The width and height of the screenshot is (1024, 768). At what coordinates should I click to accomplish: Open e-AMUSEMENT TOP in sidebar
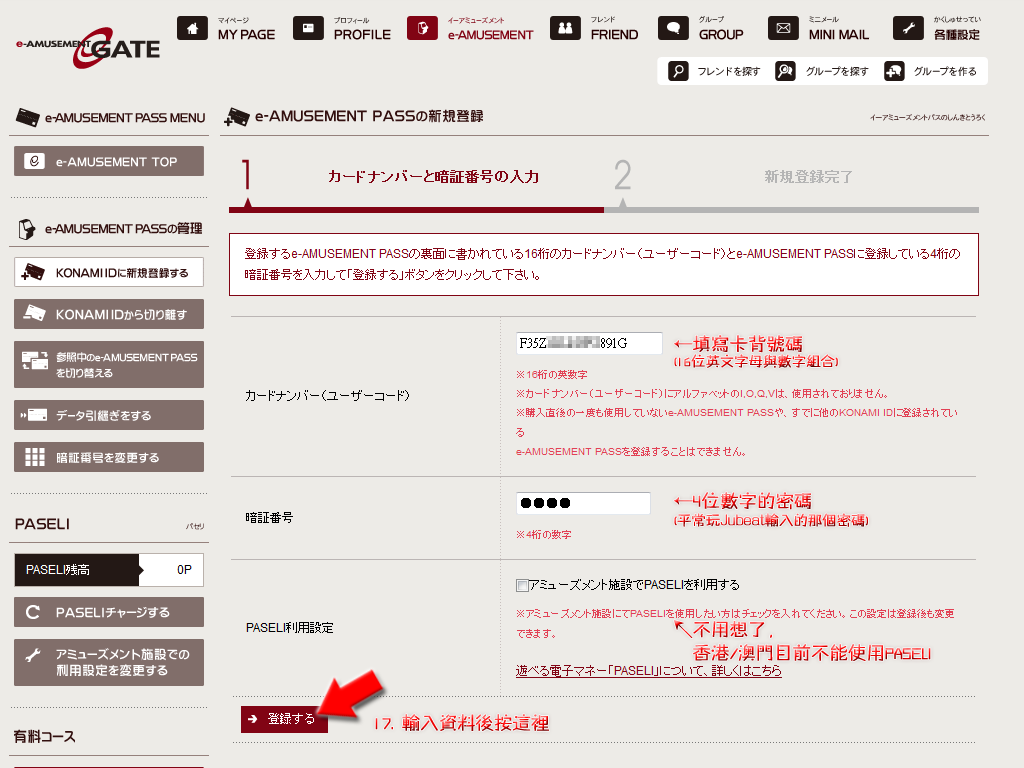click(109, 161)
